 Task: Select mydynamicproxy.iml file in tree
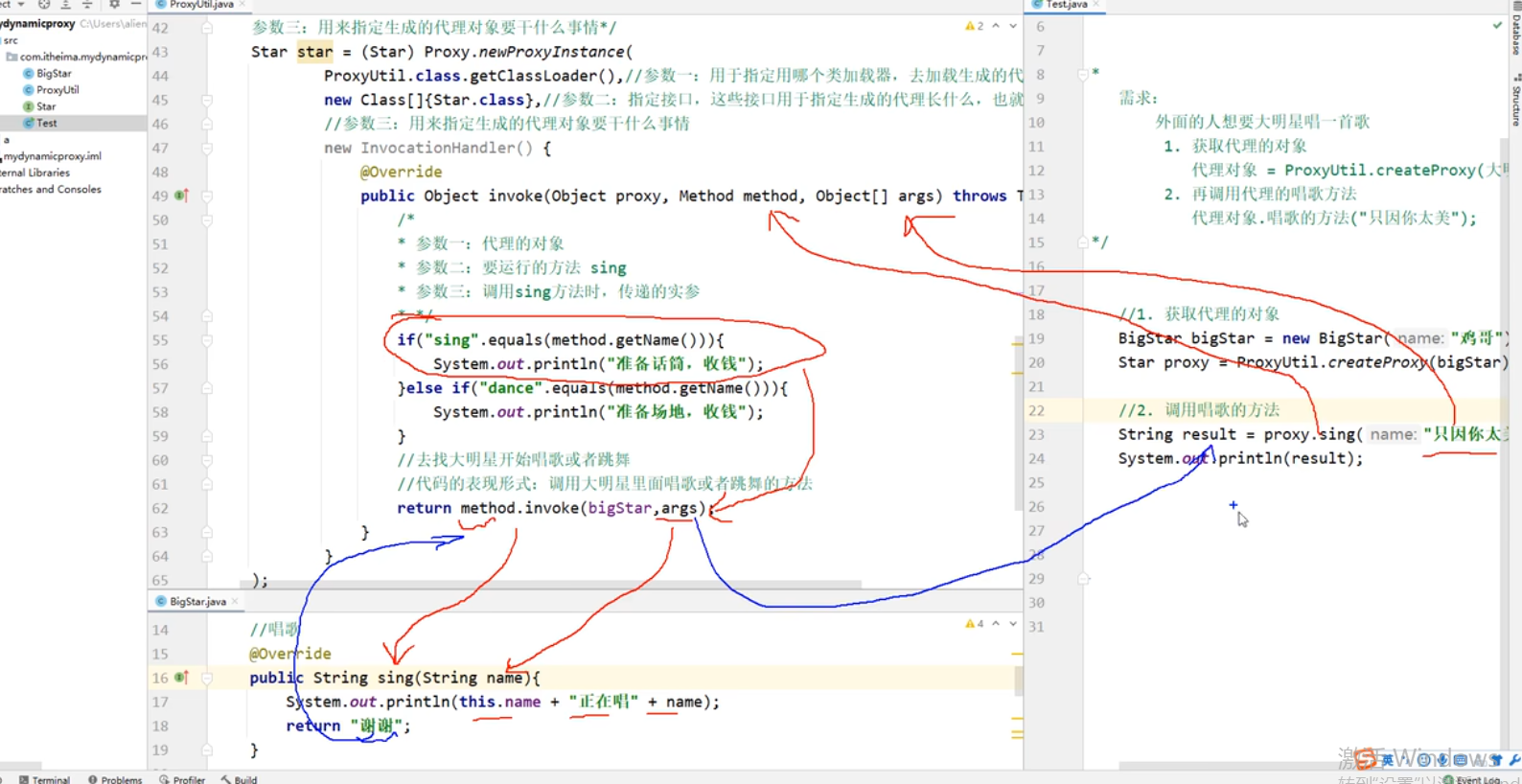(53, 156)
